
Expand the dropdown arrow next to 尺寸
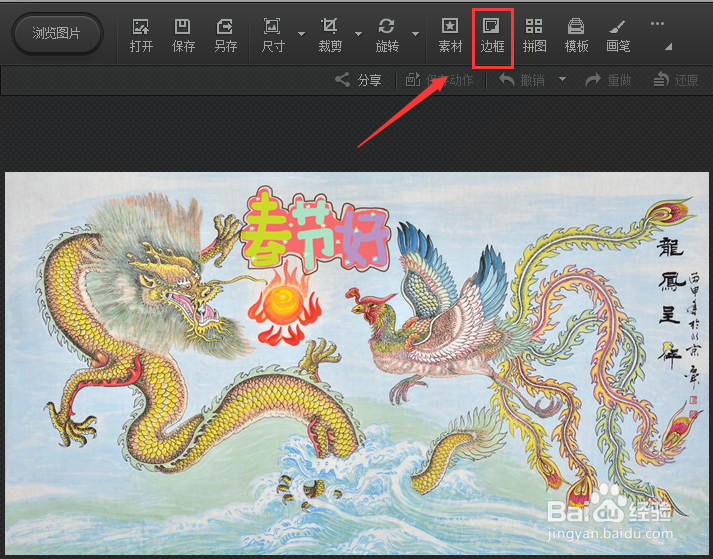pos(301,34)
